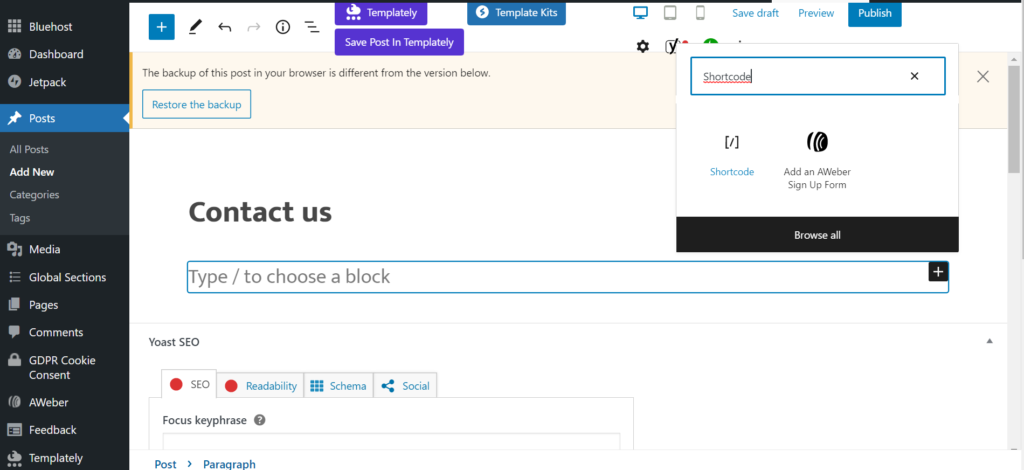Select Post in the breadcrumb

[165, 464]
